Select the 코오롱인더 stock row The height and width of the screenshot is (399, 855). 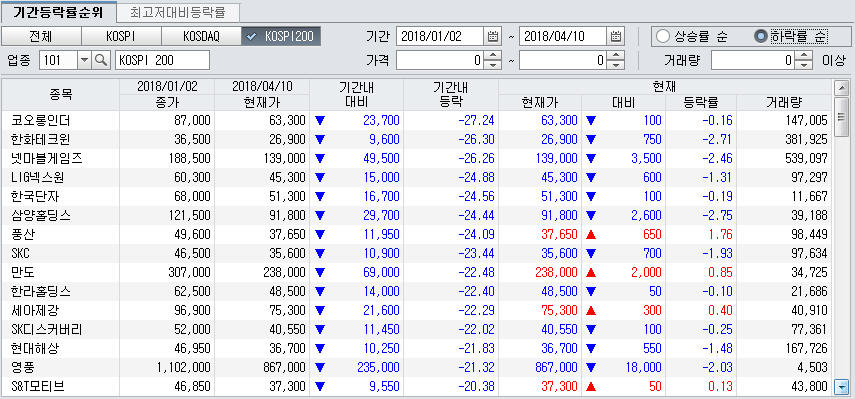point(417,120)
